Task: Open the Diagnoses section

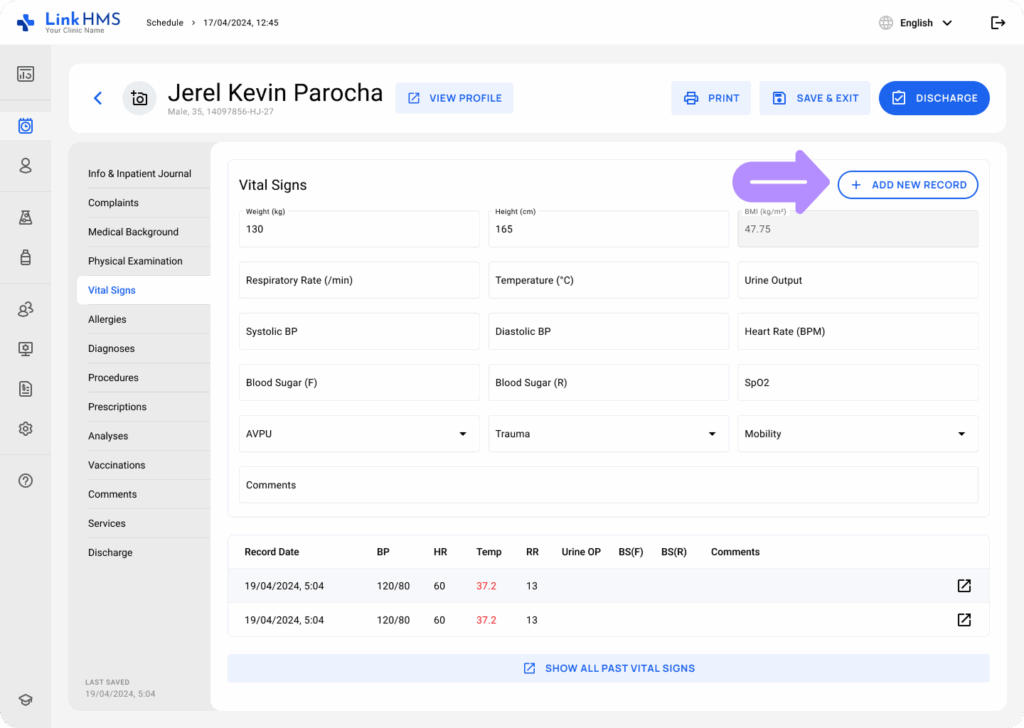Action: tap(111, 349)
